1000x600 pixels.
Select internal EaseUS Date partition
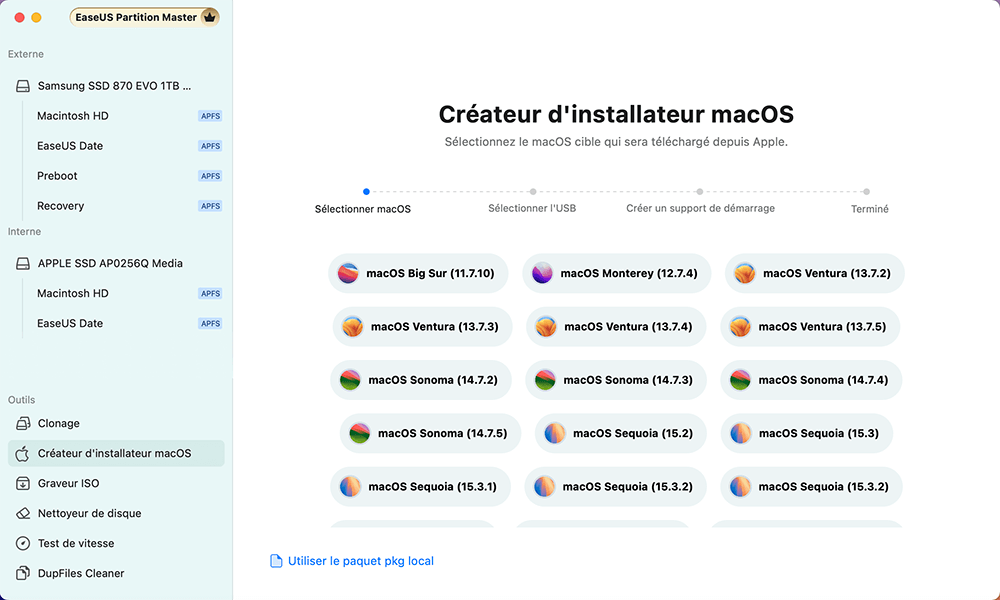point(70,323)
